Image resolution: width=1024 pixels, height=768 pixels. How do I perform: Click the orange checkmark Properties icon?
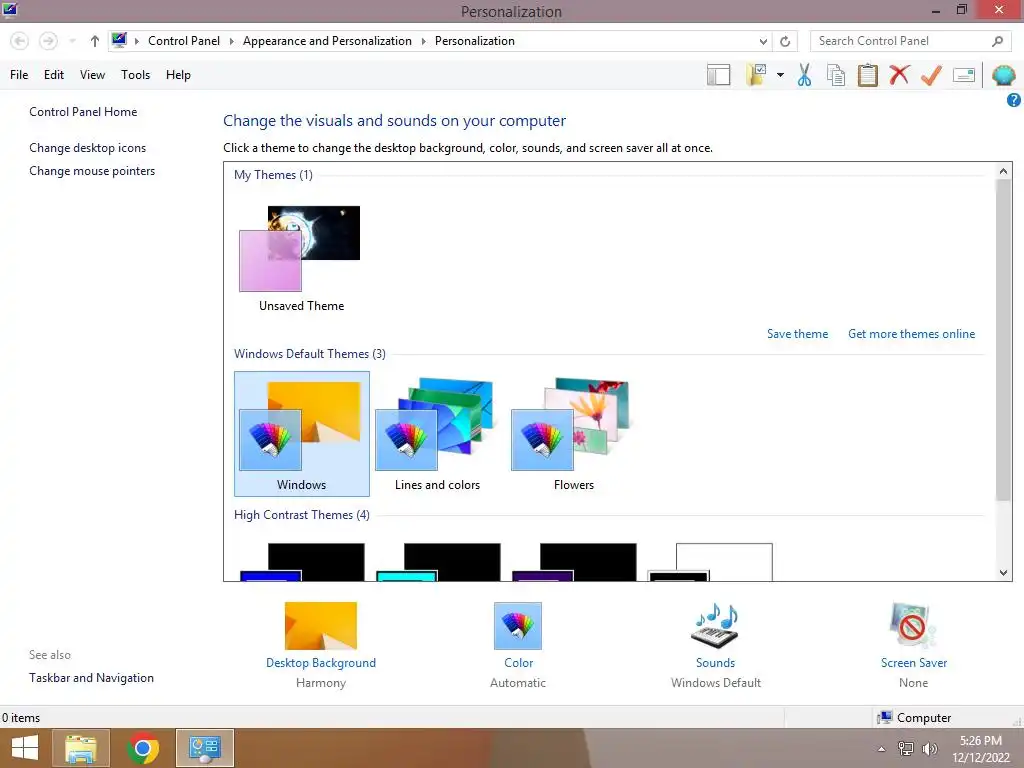point(931,74)
